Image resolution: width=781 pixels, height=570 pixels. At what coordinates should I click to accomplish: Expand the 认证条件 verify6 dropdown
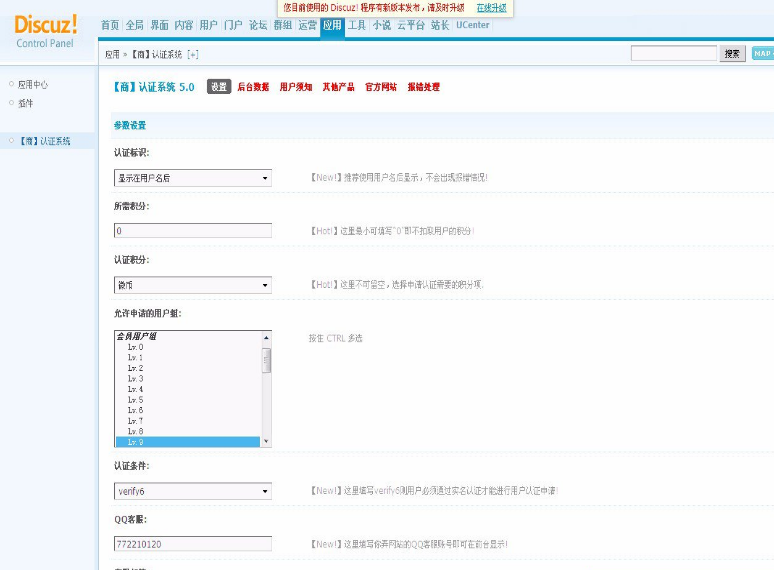point(193,491)
